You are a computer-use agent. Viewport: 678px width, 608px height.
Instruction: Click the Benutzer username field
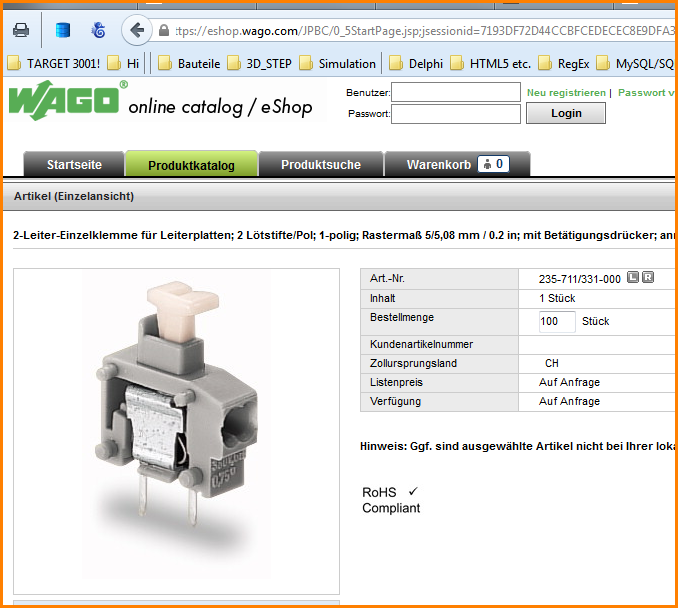pos(455,93)
